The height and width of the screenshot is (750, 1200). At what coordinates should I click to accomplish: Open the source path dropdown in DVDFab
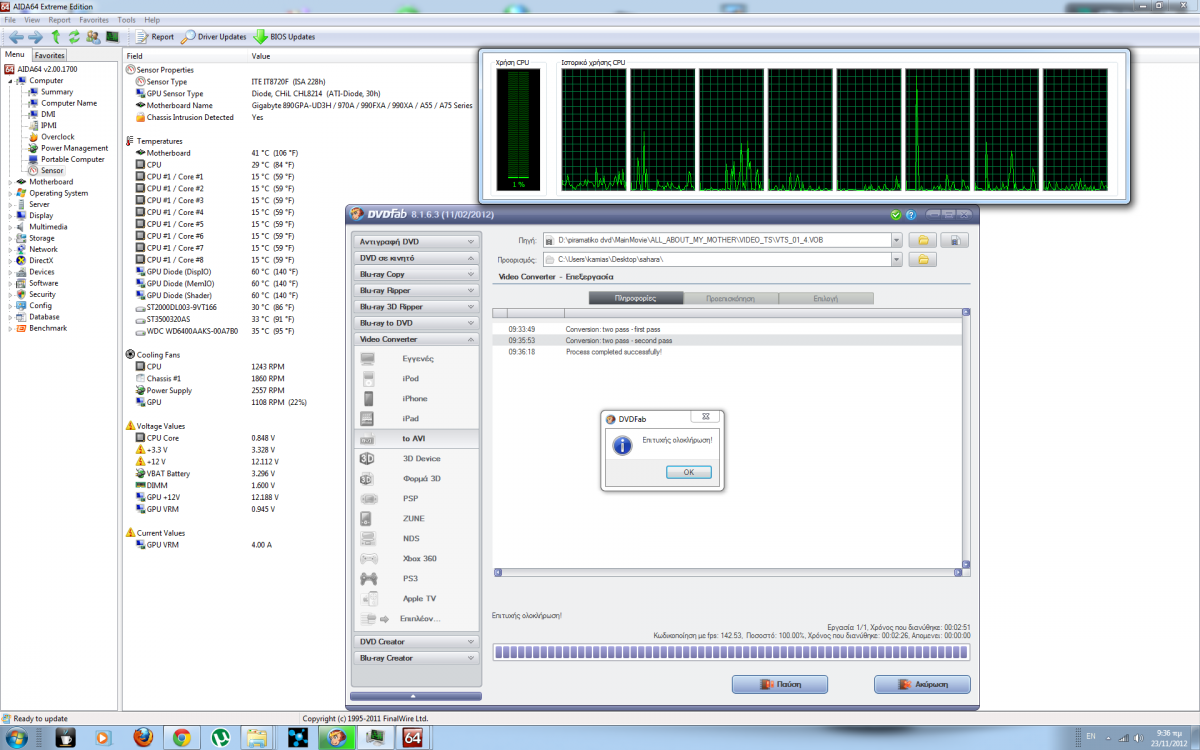[896, 240]
